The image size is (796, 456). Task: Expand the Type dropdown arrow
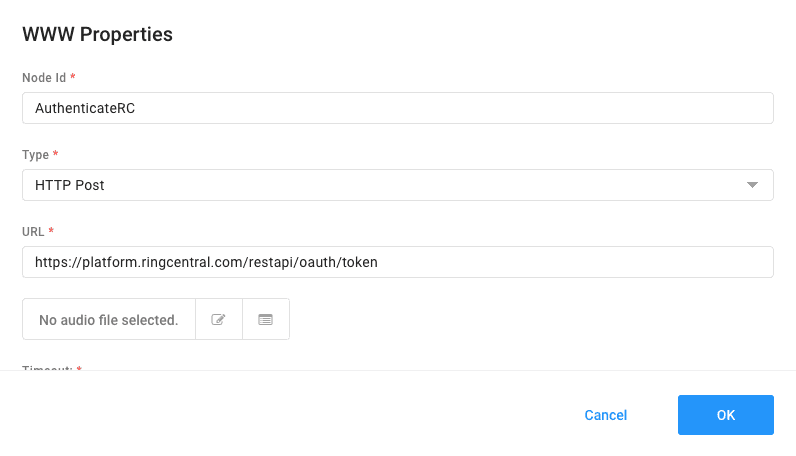coord(753,185)
